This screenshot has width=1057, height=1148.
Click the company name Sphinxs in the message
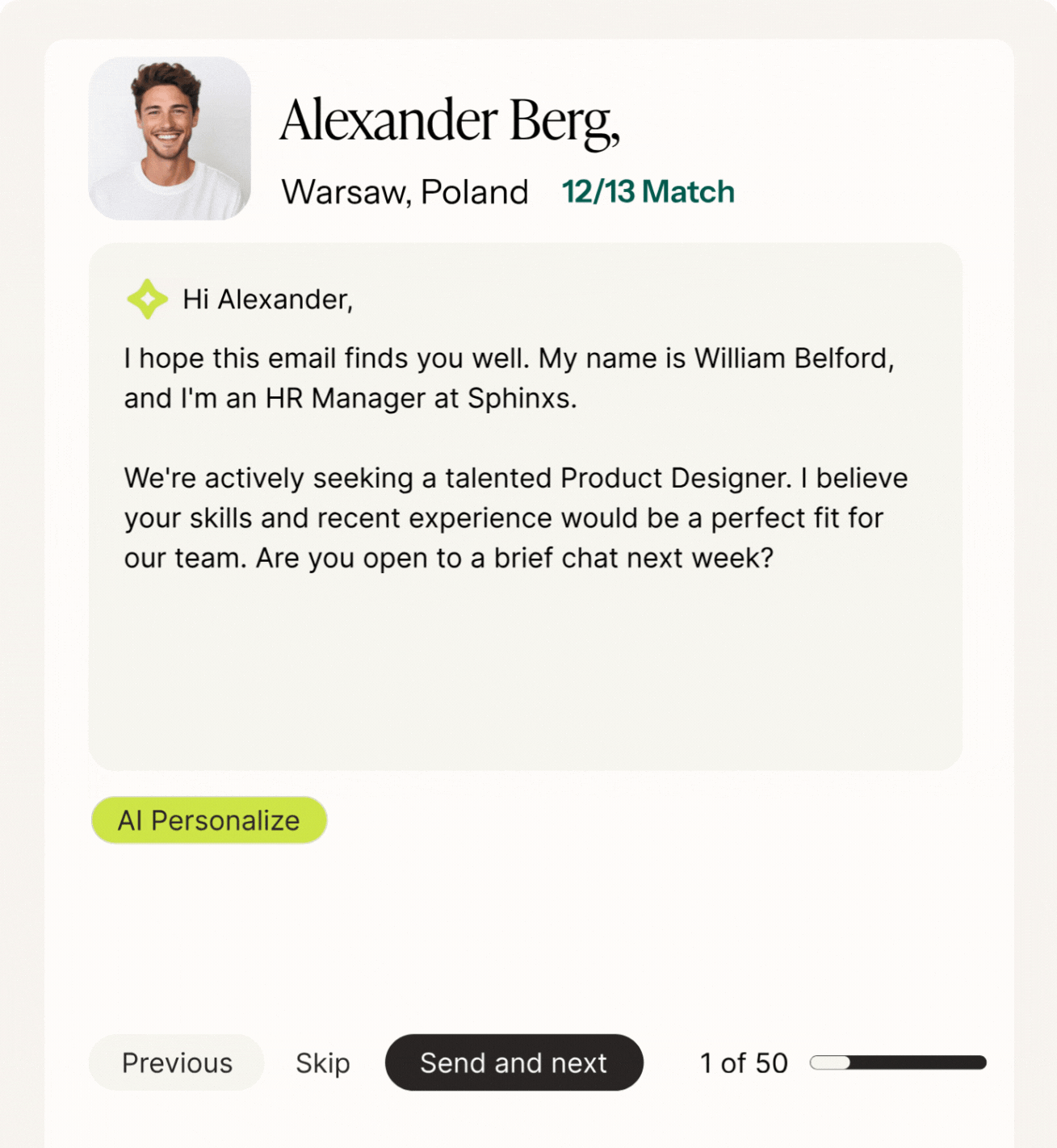click(519, 398)
